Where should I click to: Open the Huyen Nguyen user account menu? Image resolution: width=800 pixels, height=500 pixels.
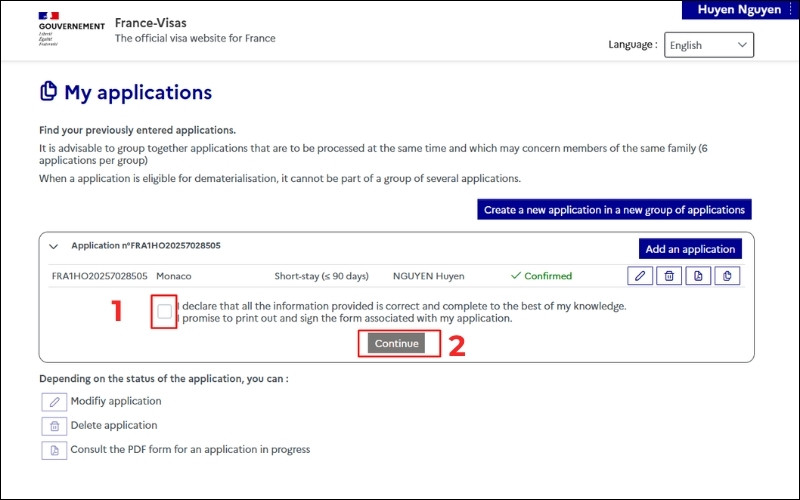tap(739, 10)
